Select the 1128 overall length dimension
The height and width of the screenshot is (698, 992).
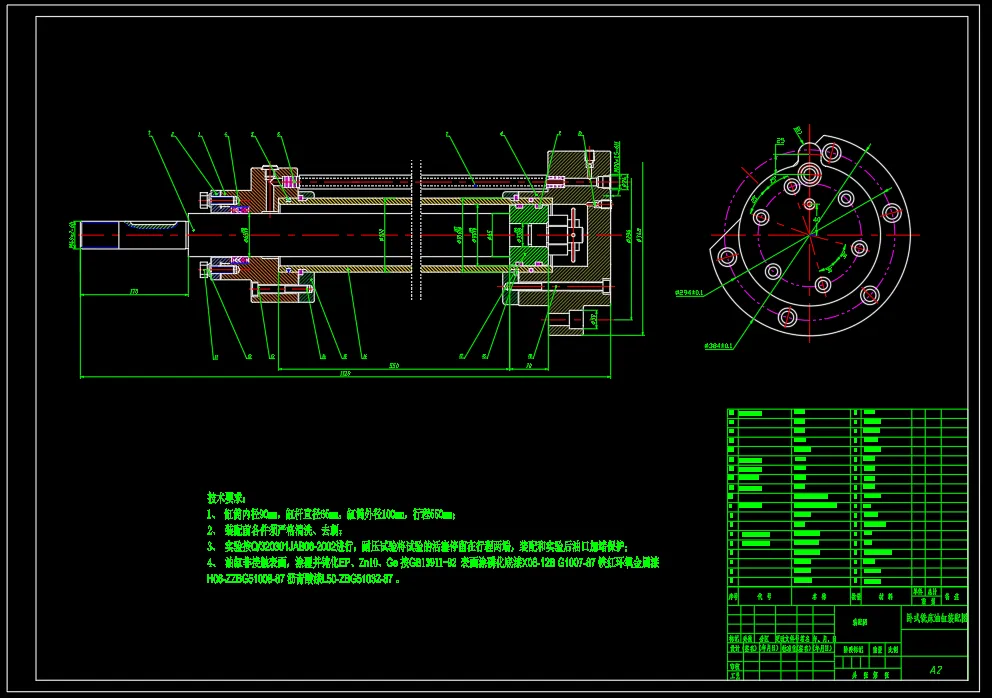(x=345, y=374)
